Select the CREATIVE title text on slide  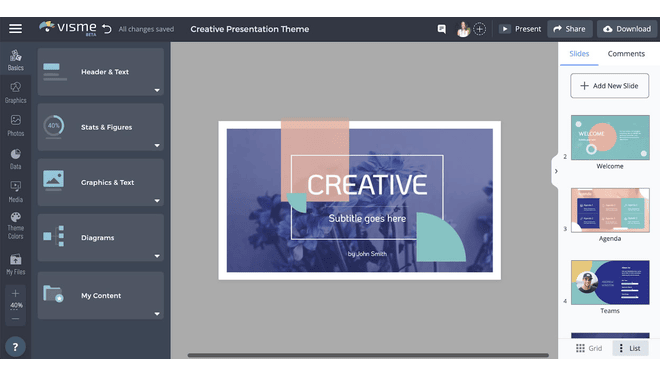pyautogui.click(x=367, y=184)
